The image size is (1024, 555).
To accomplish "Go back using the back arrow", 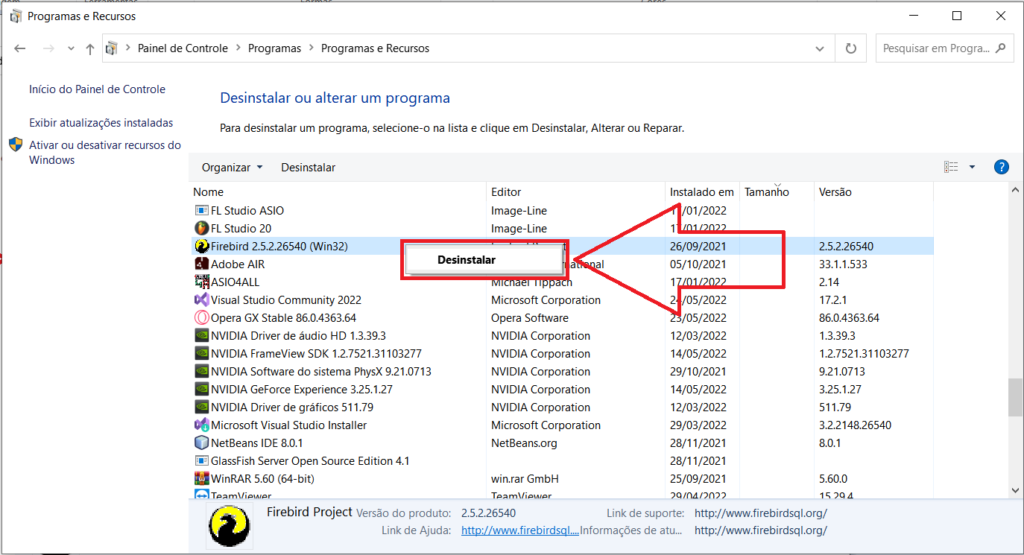I will click(x=20, y=48).
